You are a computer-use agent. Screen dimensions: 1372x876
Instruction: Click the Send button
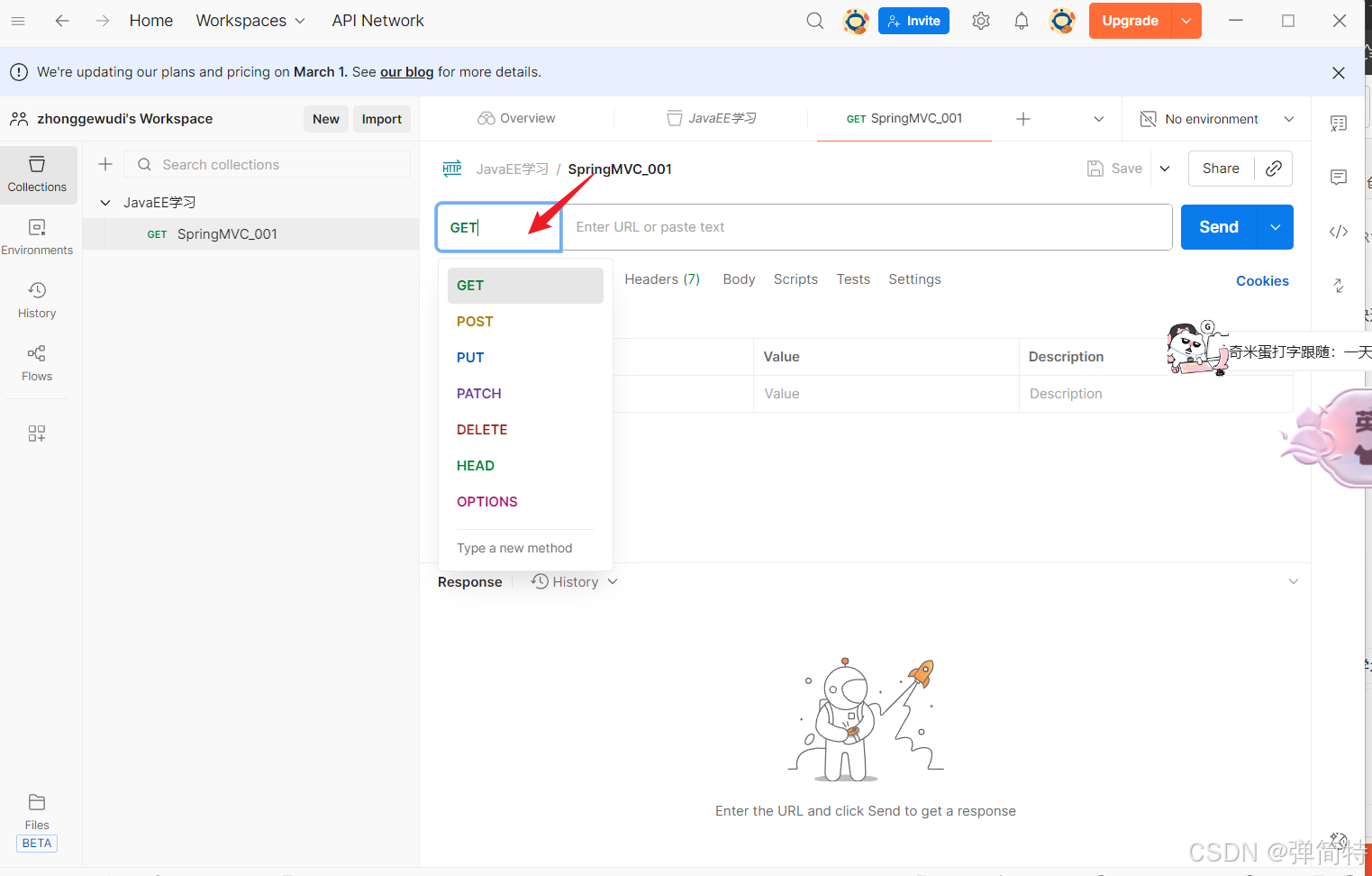[1219, 227]
